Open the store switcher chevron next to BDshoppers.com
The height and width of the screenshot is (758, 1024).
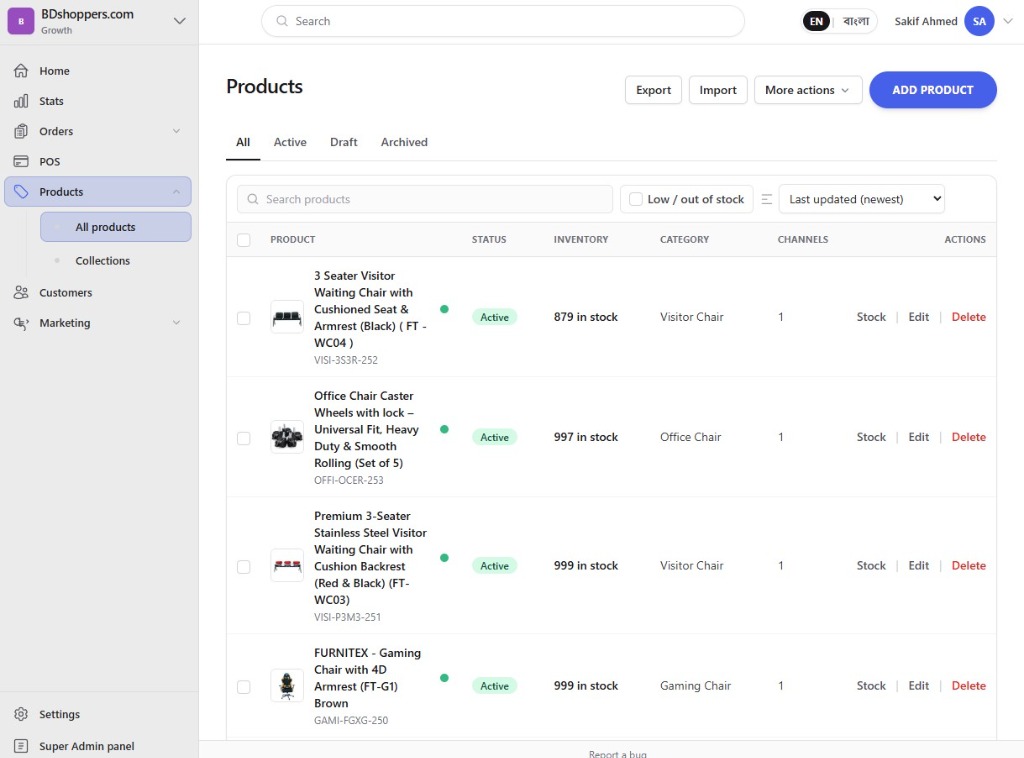tap(180, 21)
